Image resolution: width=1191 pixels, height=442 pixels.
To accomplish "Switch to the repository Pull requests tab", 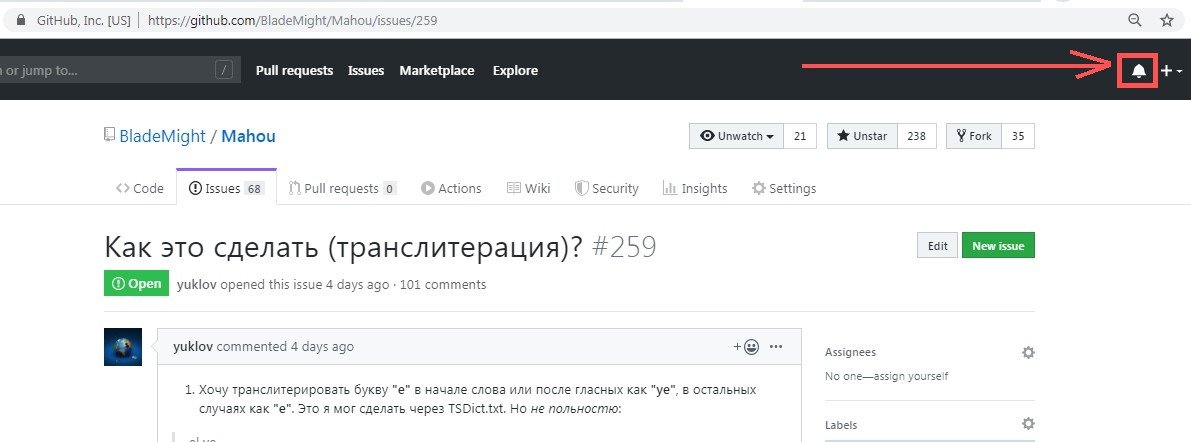I will tap(343, 188).
